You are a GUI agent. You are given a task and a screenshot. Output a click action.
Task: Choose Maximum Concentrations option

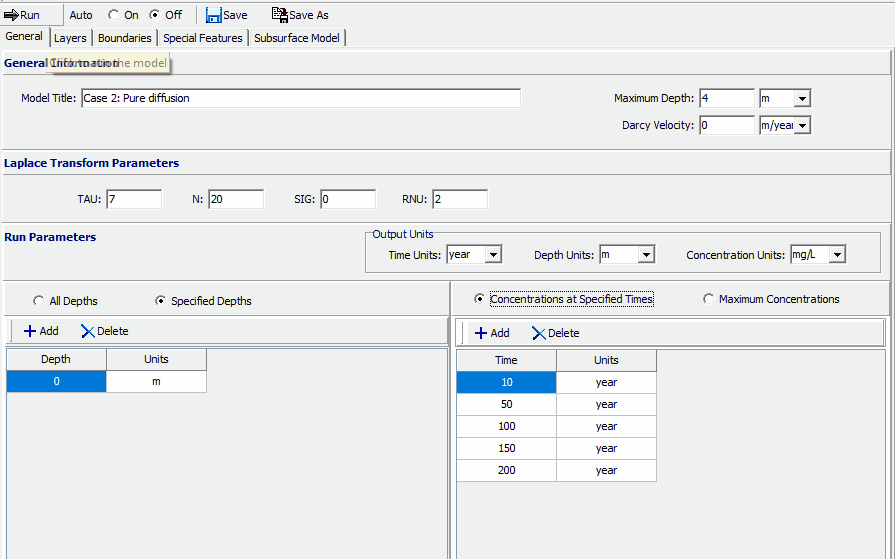(709, 299)
